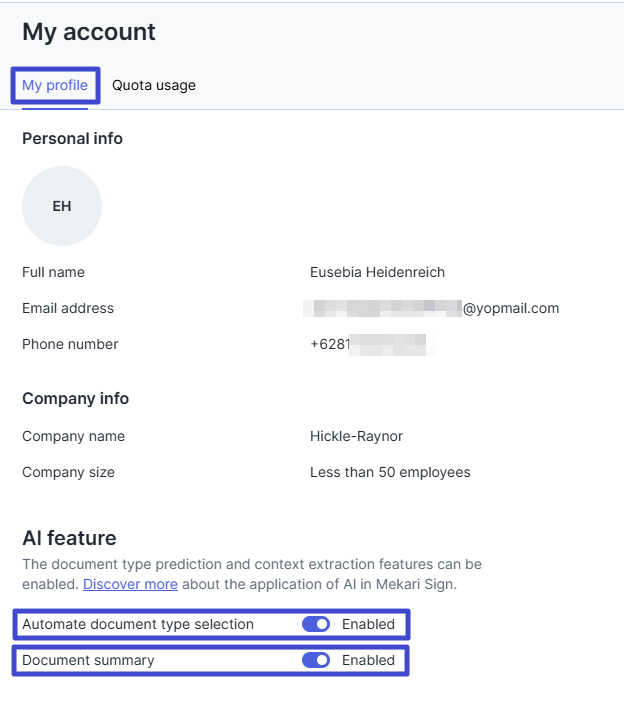This screenshot has height=710, width=624.
Task: Click the Hickle-Raynor company name
Action: (x=356, y=436)
